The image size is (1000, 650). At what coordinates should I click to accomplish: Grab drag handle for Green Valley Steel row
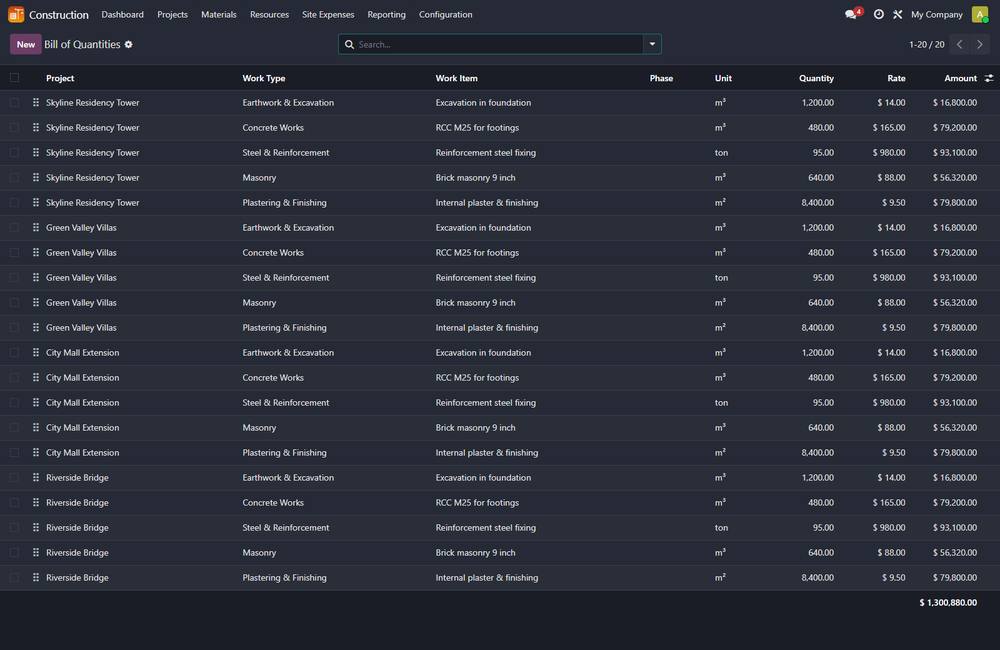pyautogui.click(x=36, y=277)
